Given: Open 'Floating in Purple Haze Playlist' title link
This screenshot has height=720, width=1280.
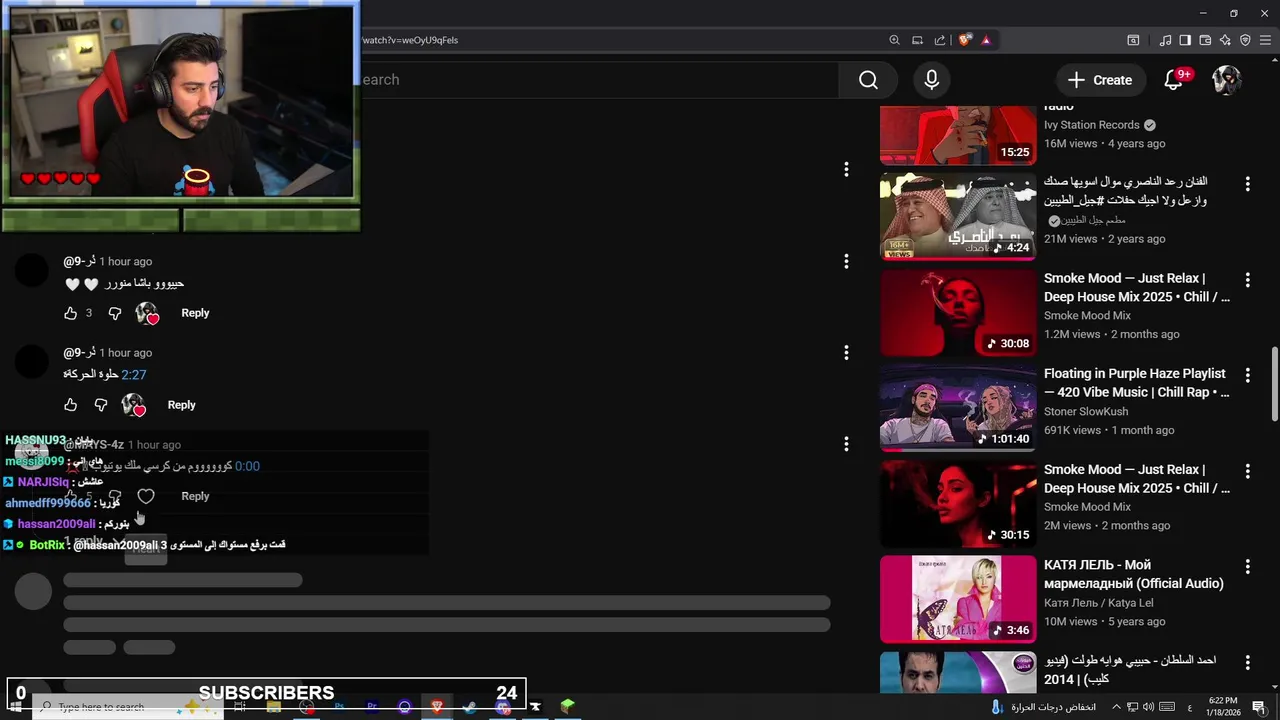Looking at the screenshot, I should coord(1137,383).
